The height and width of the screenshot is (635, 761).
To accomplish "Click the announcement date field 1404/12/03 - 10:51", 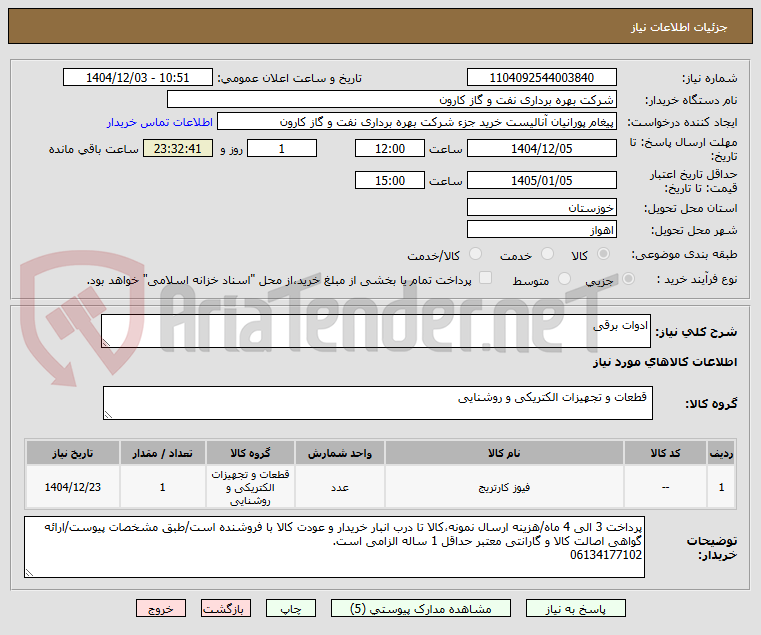I will click(138, 78).
